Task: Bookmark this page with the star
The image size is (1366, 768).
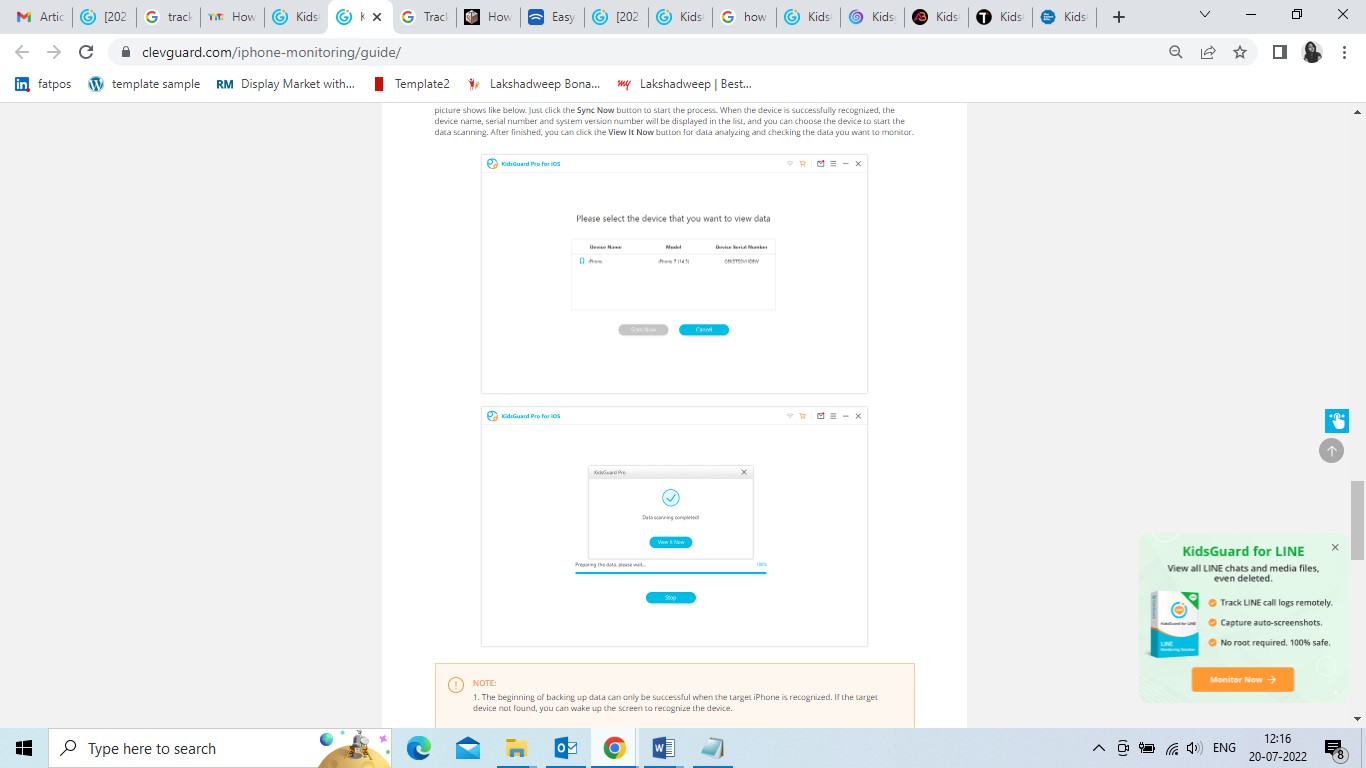Action: tap(1240, 52)
